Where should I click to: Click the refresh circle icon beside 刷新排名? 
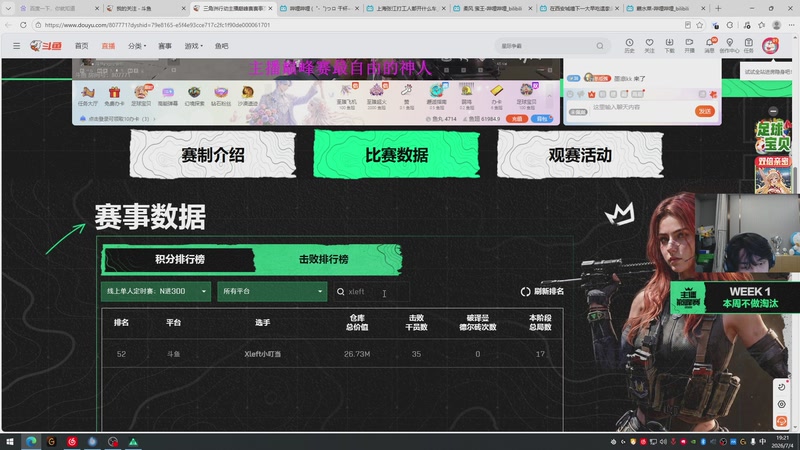526,291
